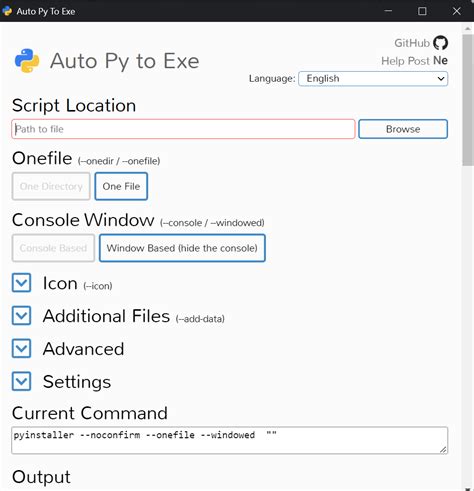This screenshot has height=491, width=474.
Task: Focus the Path to file input field
Action: click(x=183, y=129)
